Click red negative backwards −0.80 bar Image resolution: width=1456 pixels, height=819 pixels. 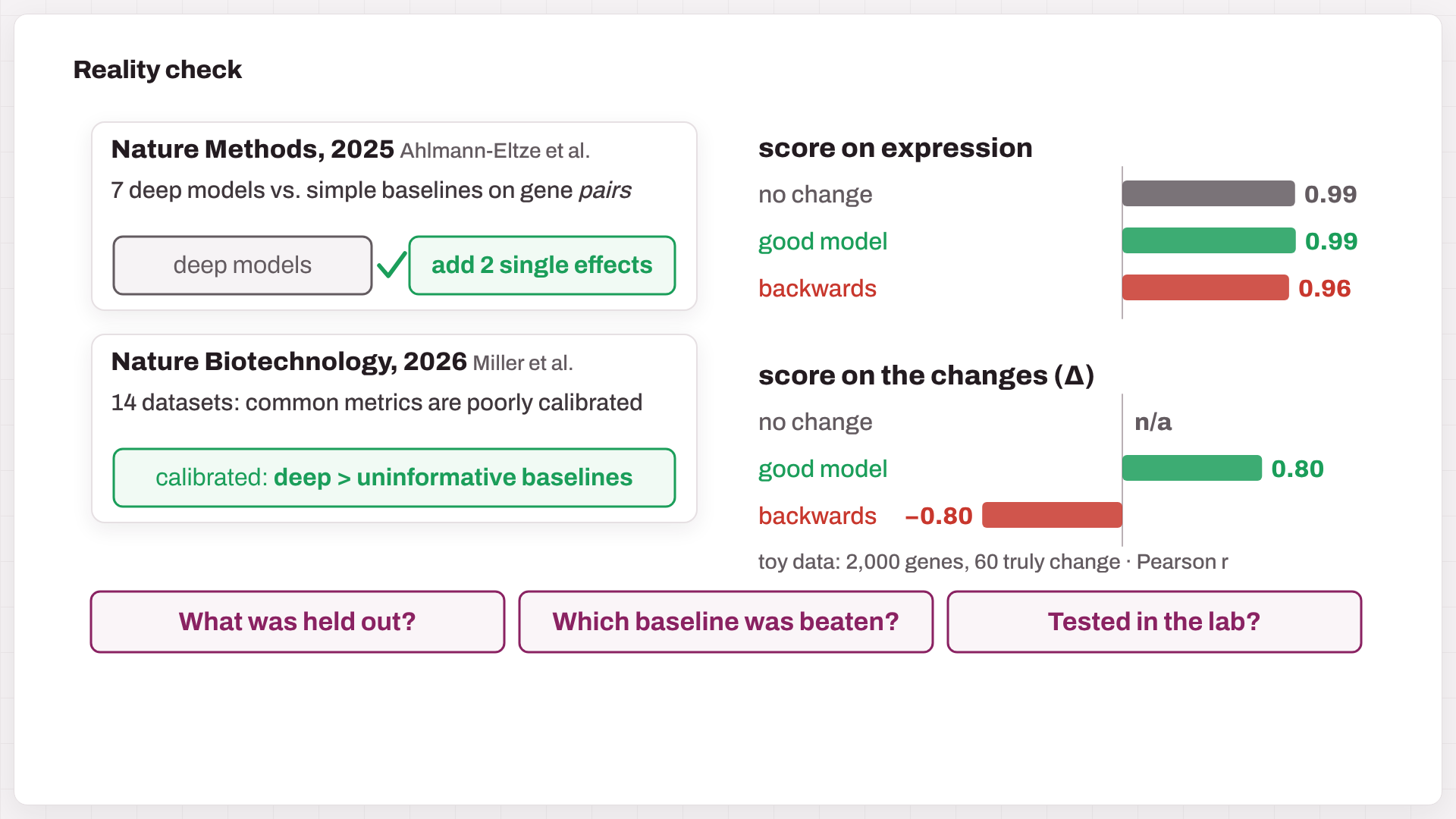1053,515
